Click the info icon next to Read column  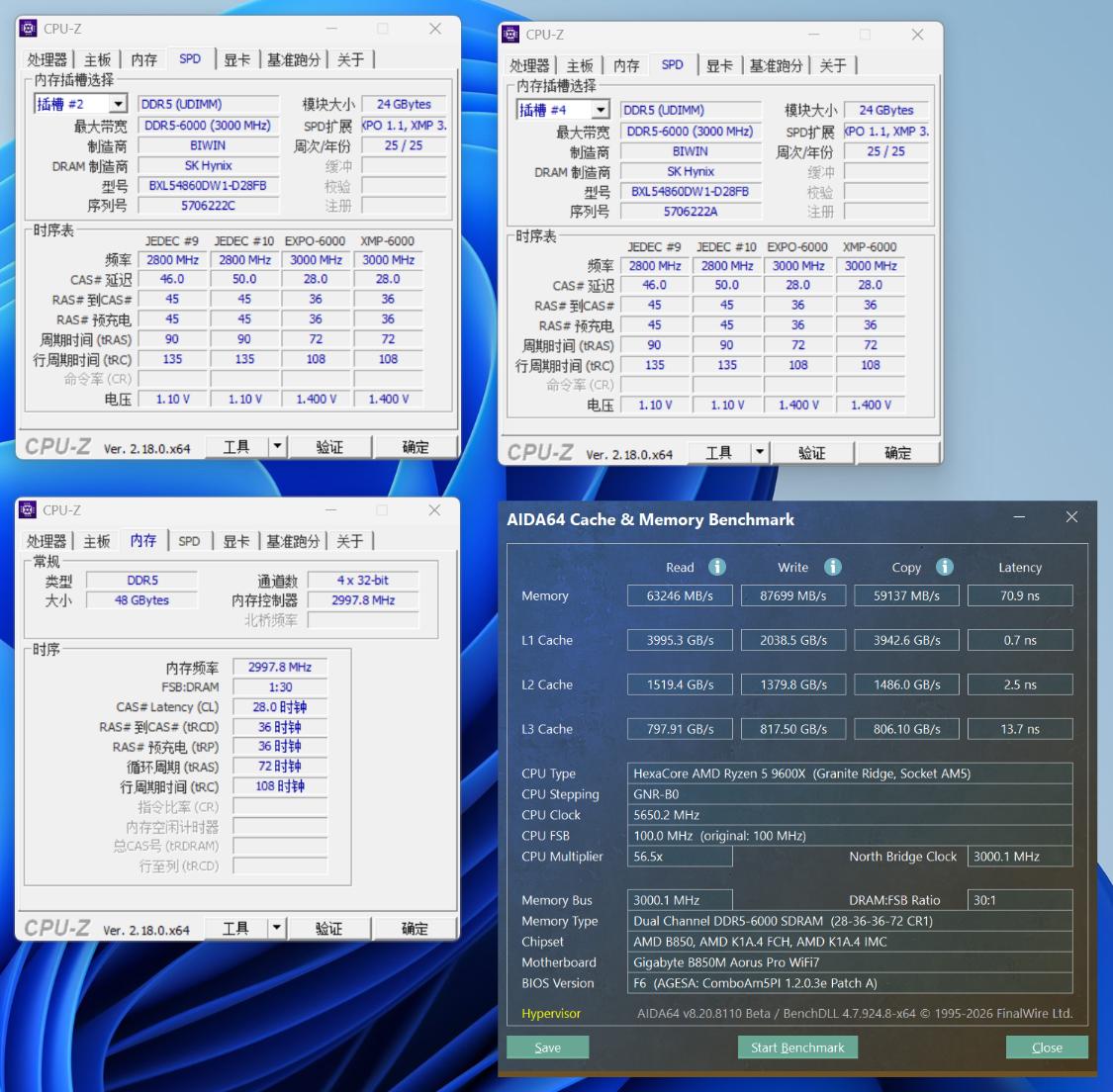[x=716, y=567]
